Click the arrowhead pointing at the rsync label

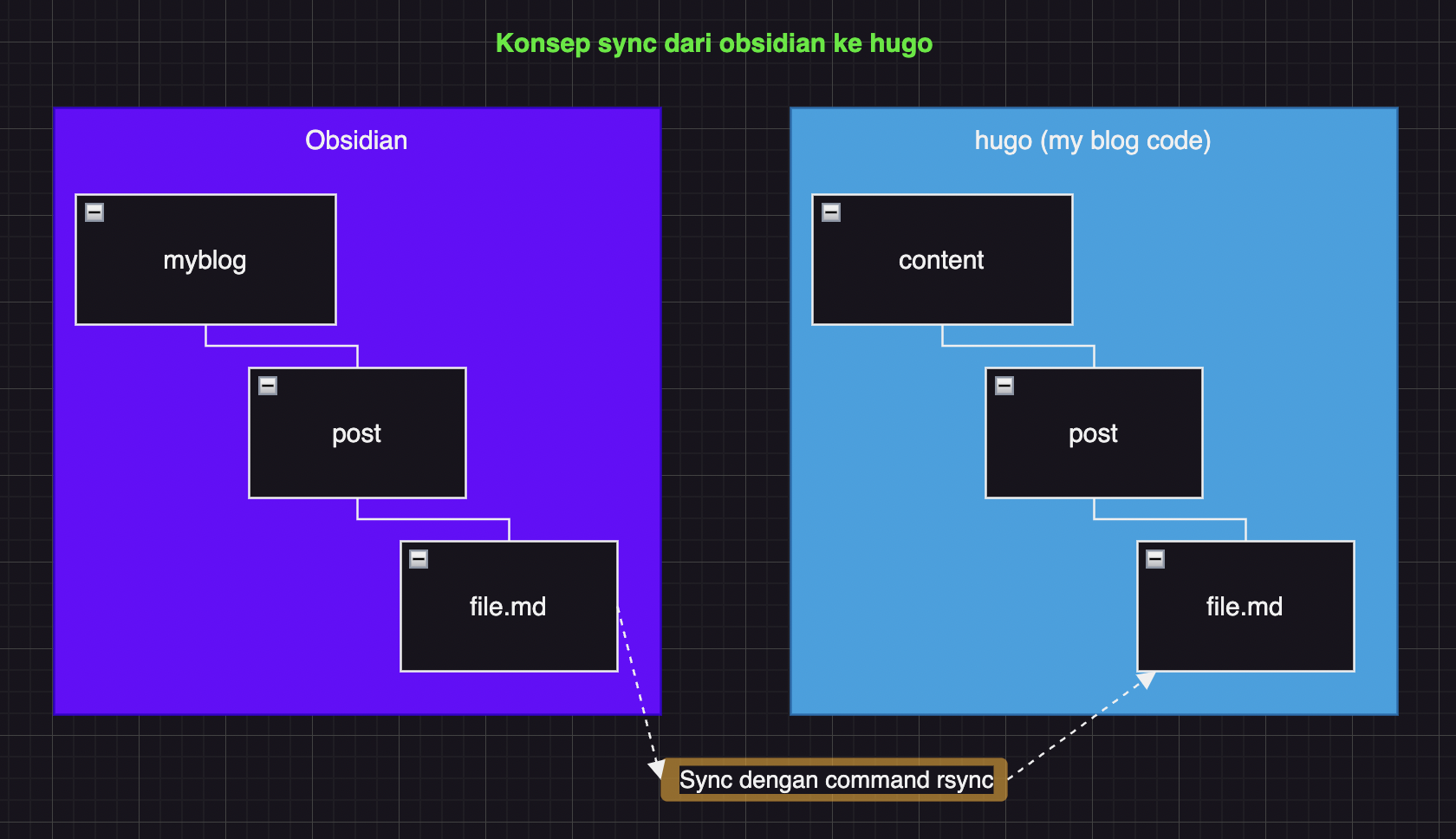click(x=657, y=768)
